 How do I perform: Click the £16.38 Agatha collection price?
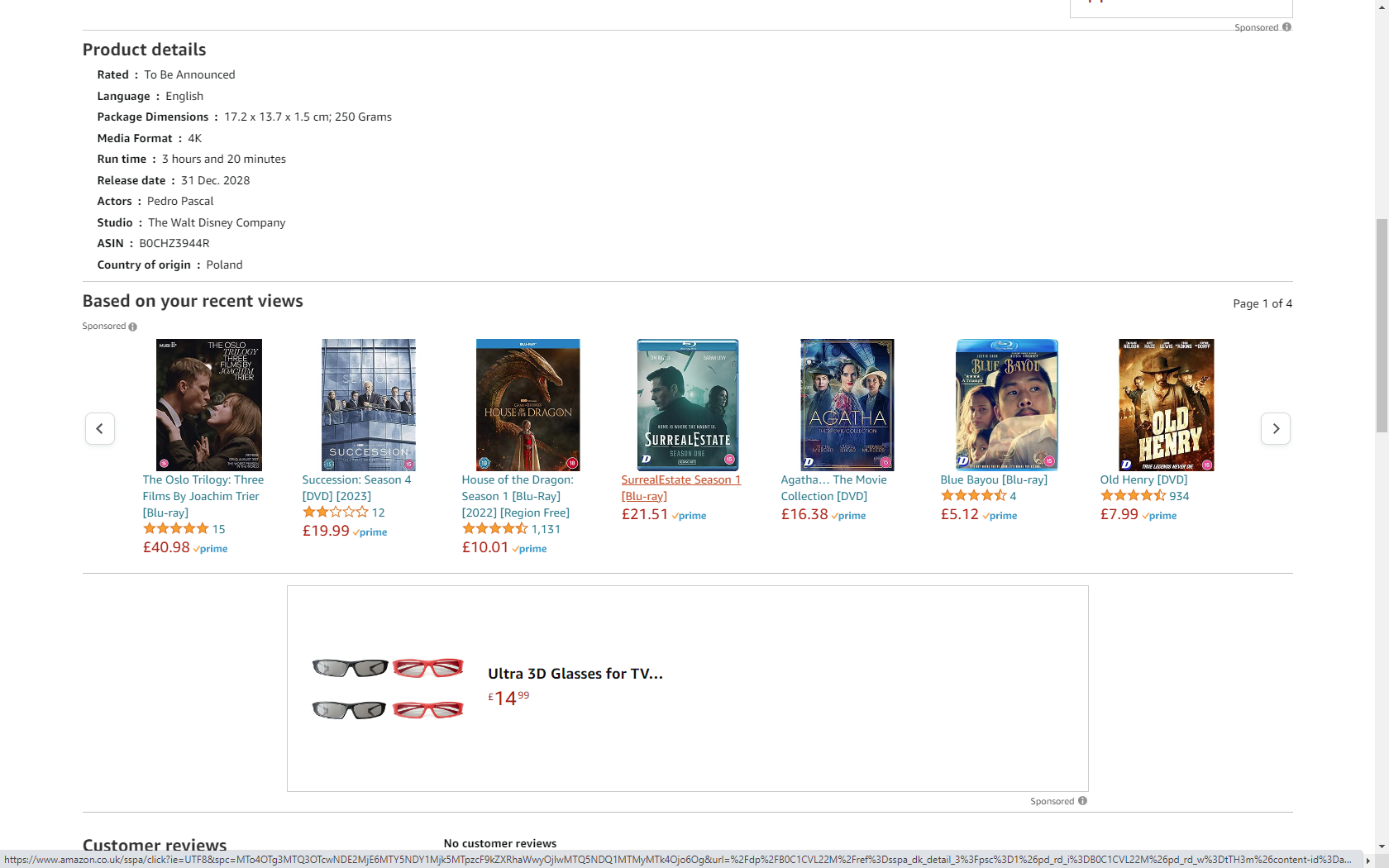coord(804,514)
